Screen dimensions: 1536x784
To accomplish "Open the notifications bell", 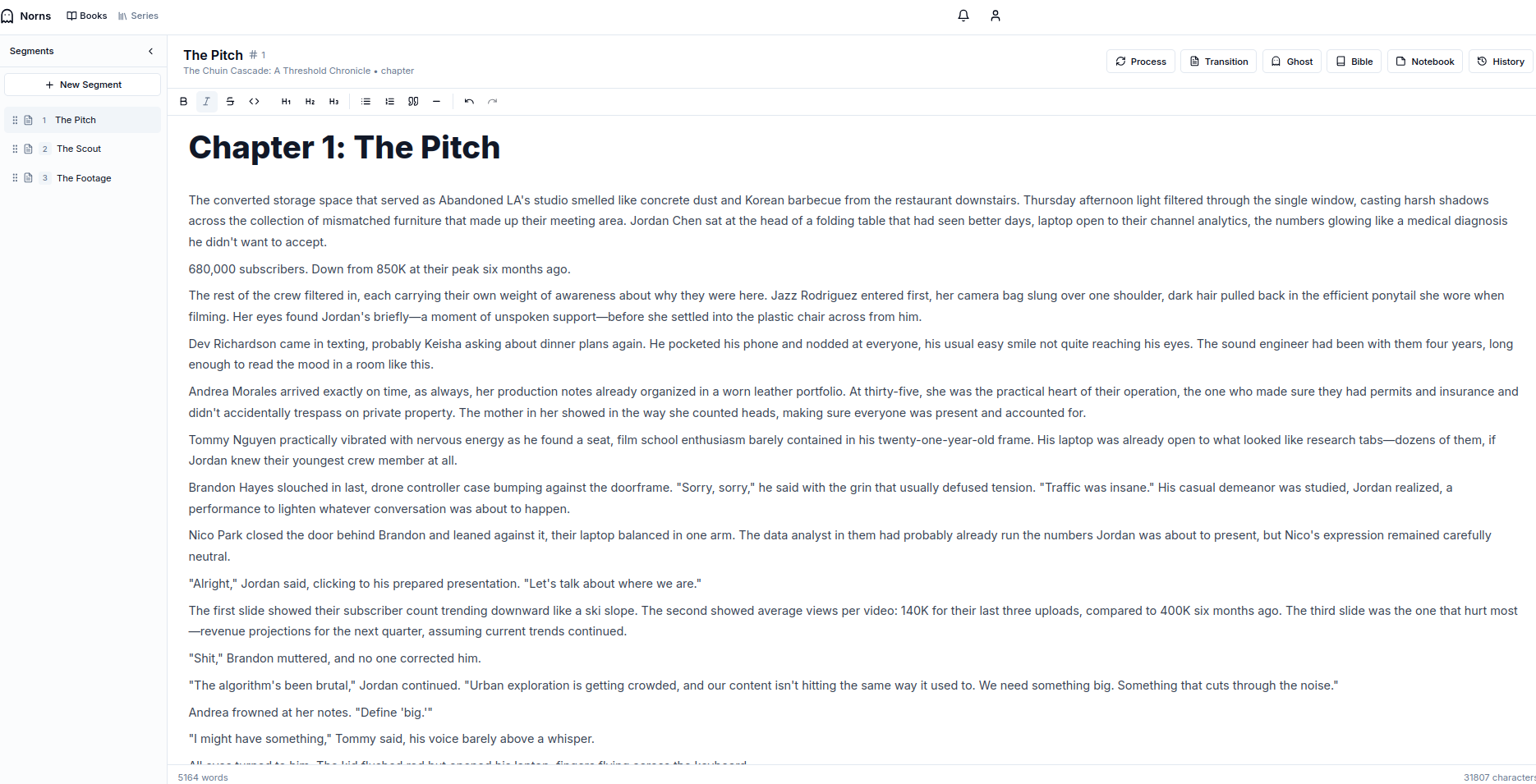I will pos(963,16).
